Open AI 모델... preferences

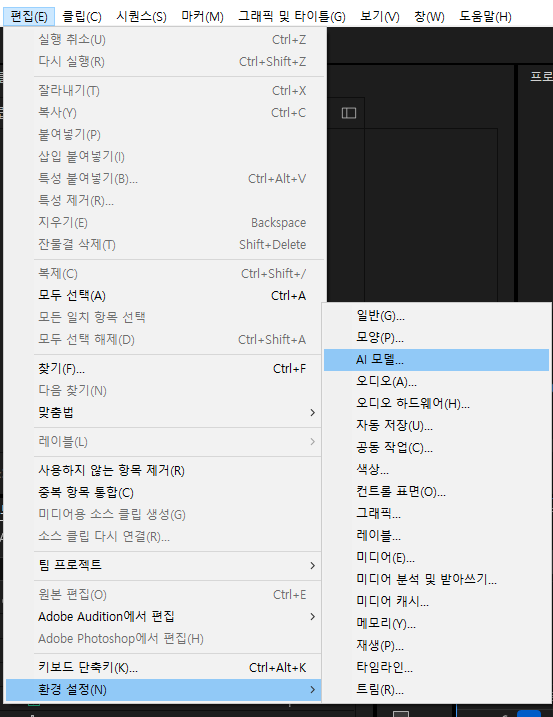click(436, 360)
